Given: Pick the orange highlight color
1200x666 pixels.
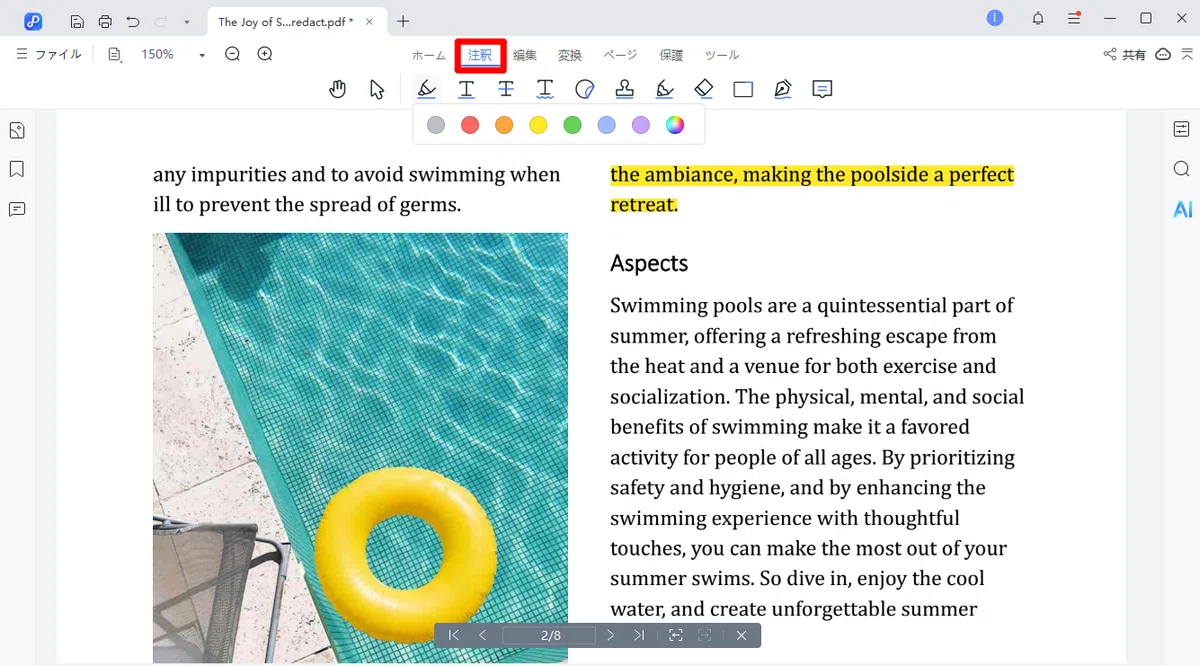Looking at the screenshot, I should pyautogui.click(x=504, y=125).
